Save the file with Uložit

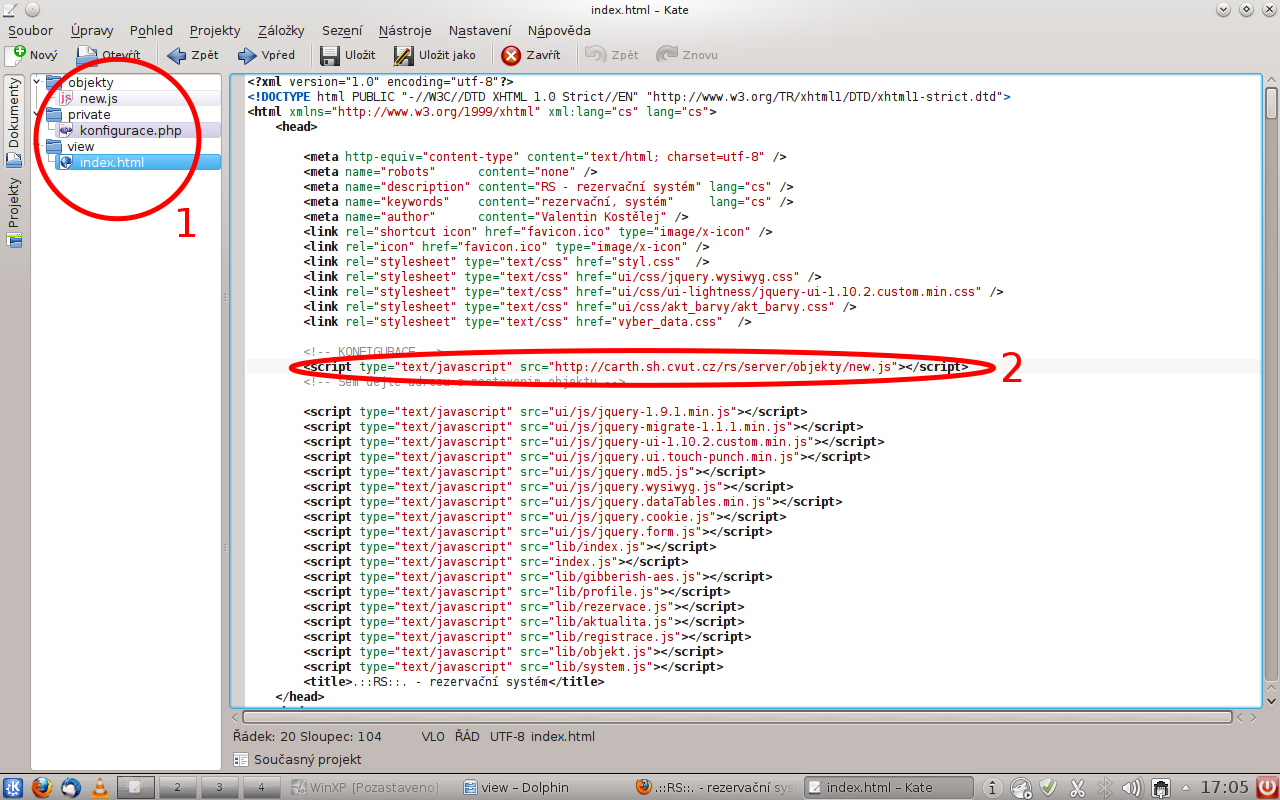348,55
